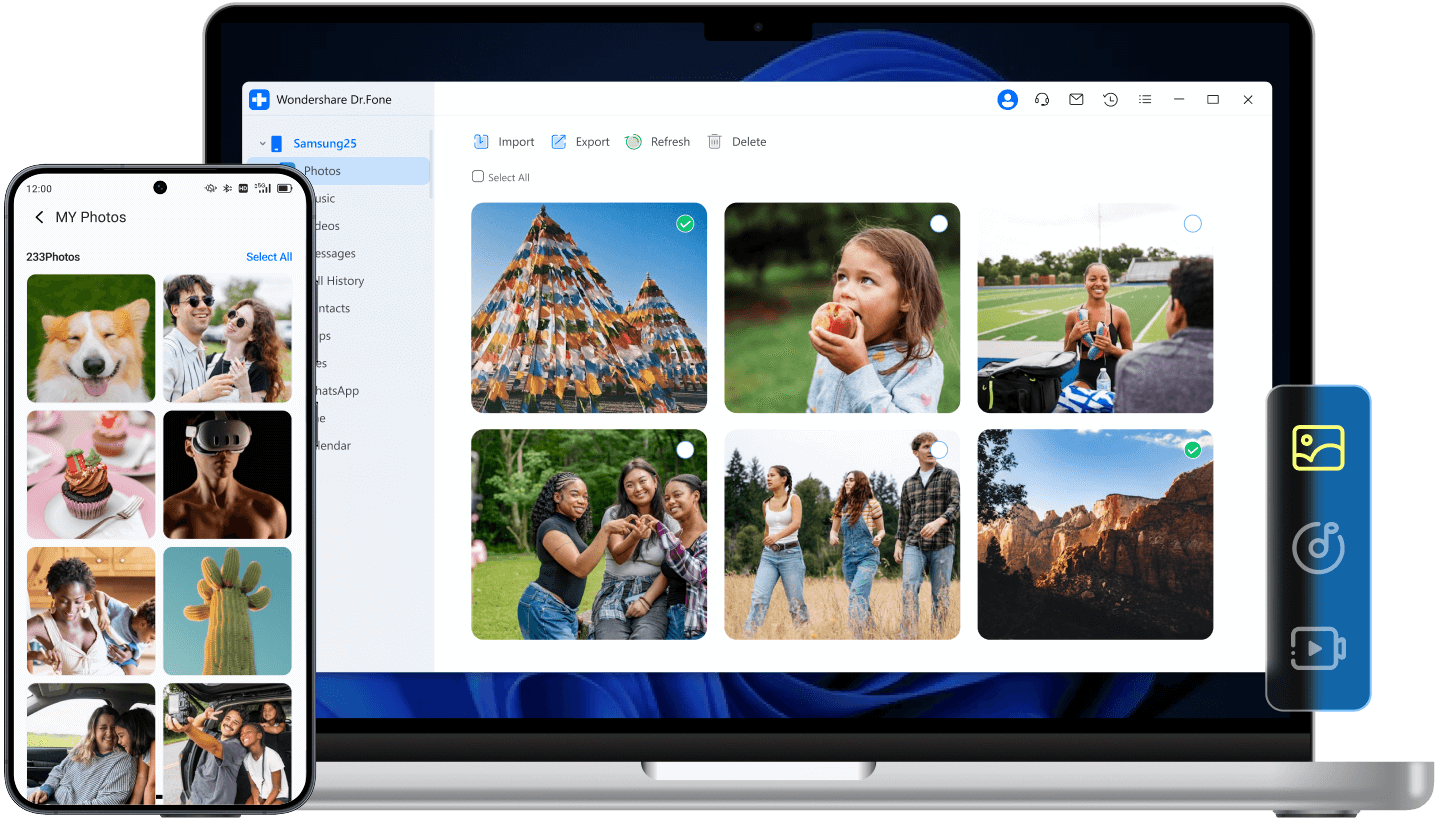Screen dimensions: 1436x818
Task: Tap the sunglasses couple photo on phone
Action: tap(228, 339)
